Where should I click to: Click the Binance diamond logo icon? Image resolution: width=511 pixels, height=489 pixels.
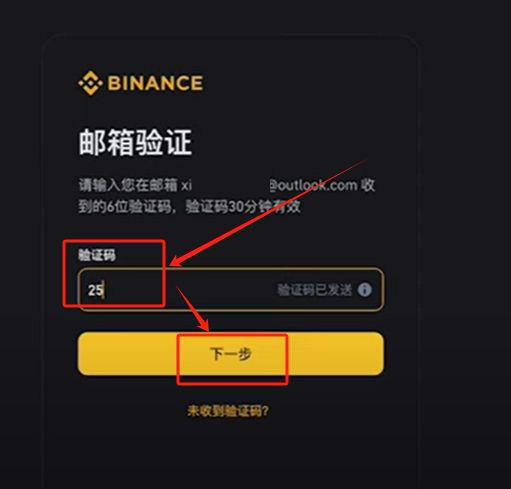pos(90,83)
